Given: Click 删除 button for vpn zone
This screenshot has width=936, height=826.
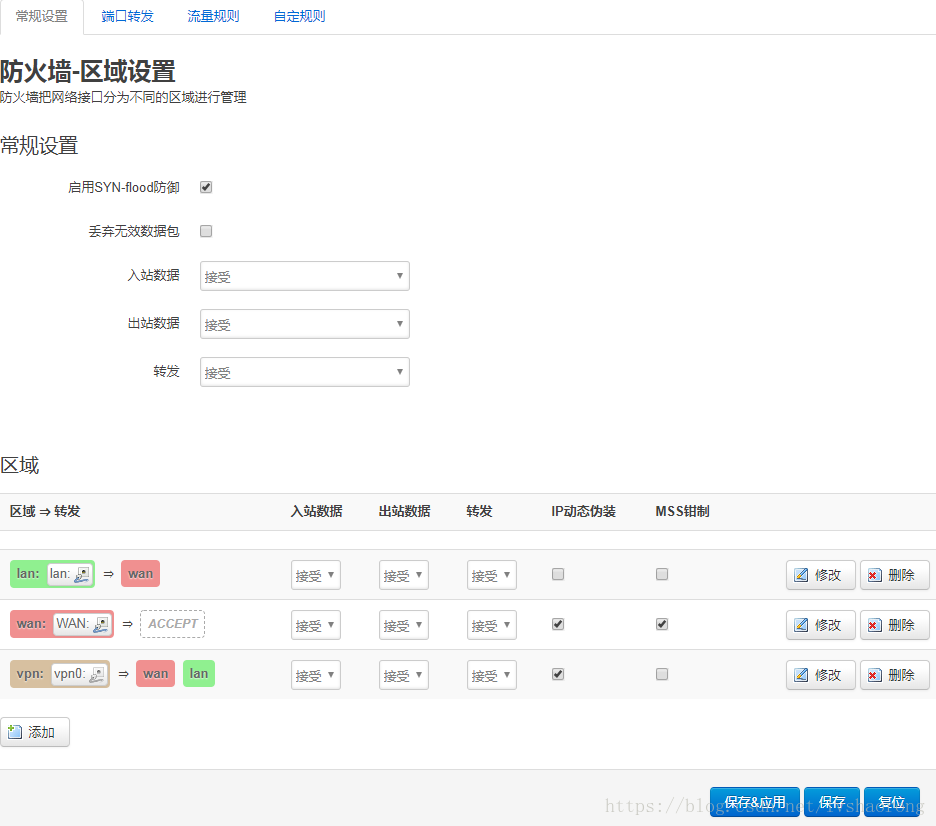Looking at the screenshot, I should pos(894,675).
